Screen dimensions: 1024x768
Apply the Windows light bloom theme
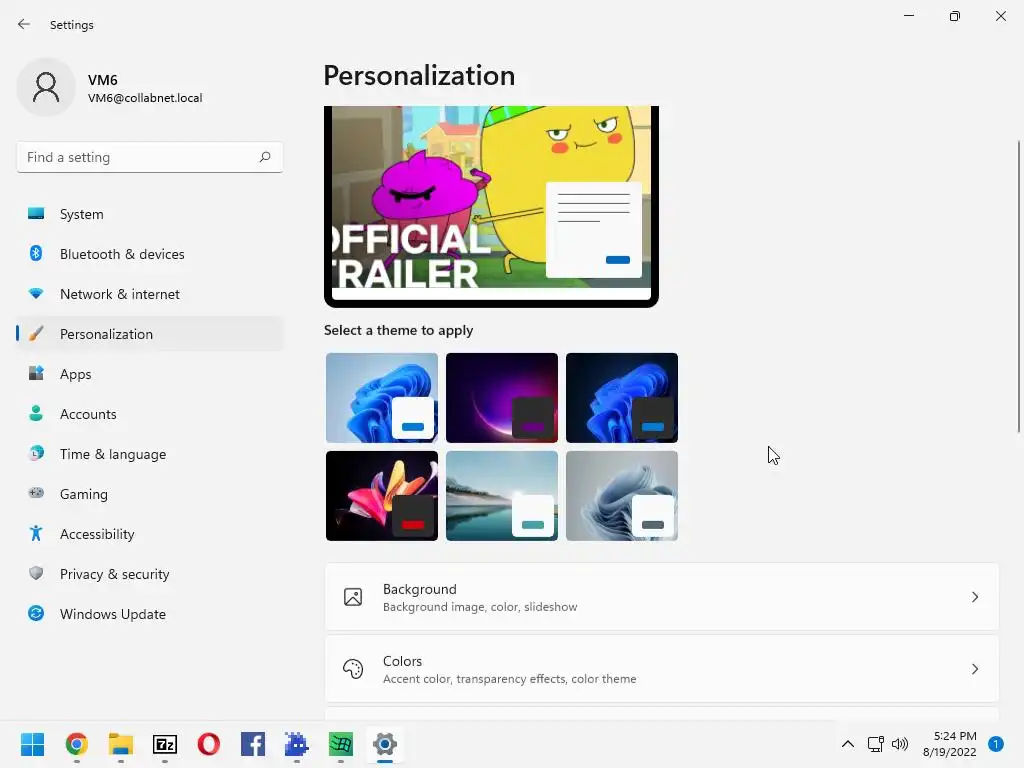[x=382, y=398]
